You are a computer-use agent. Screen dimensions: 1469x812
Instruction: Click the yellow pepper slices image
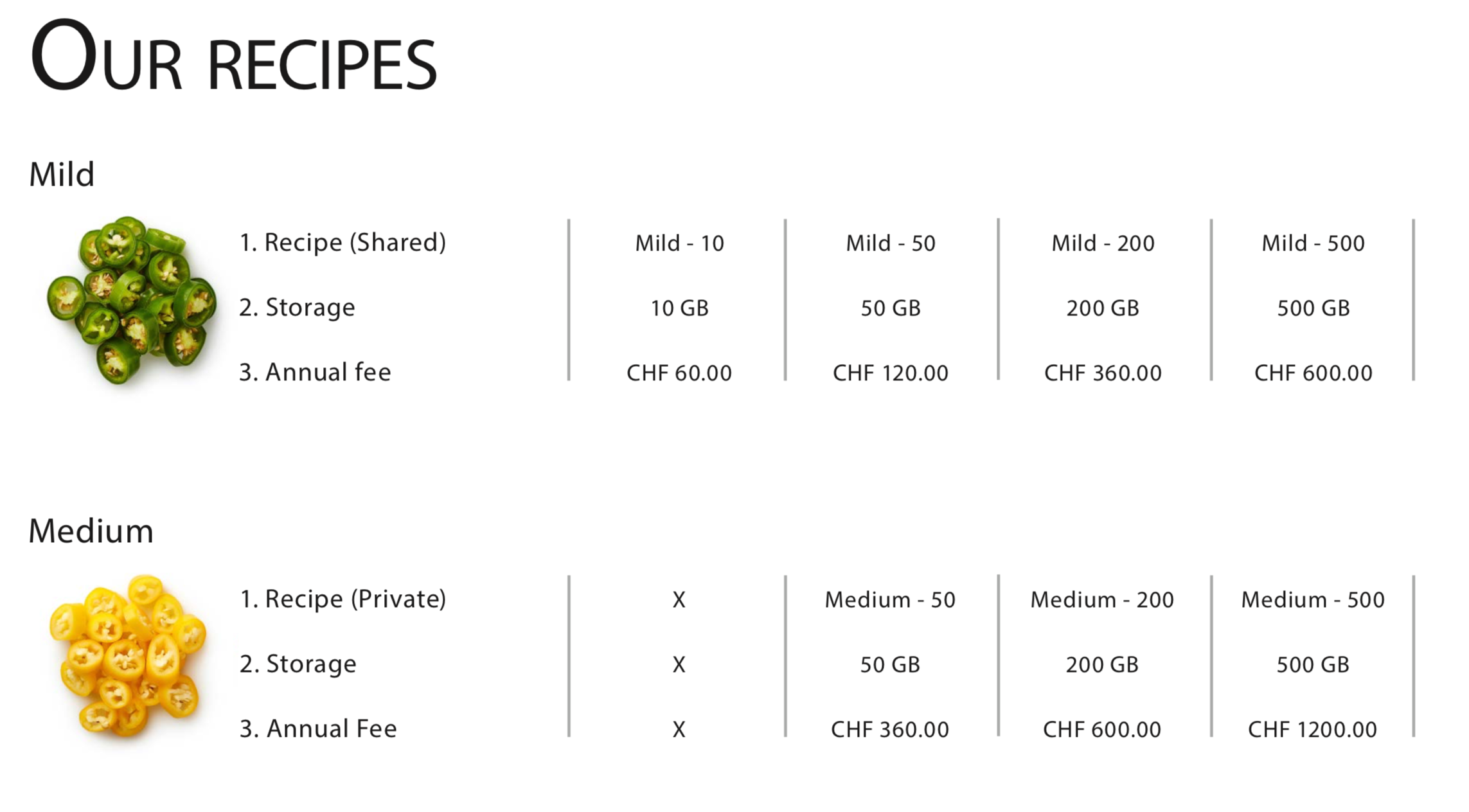pos(127,656)
